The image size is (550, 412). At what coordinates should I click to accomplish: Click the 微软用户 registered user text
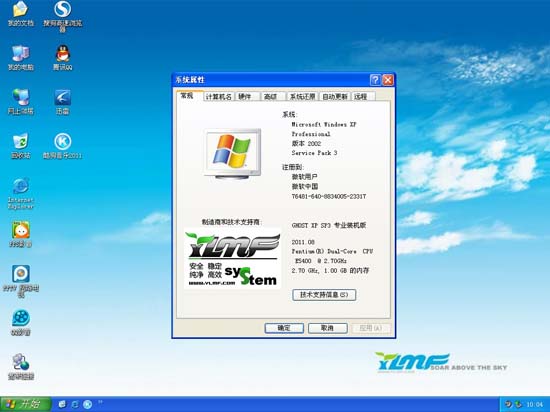coord(304,177)
